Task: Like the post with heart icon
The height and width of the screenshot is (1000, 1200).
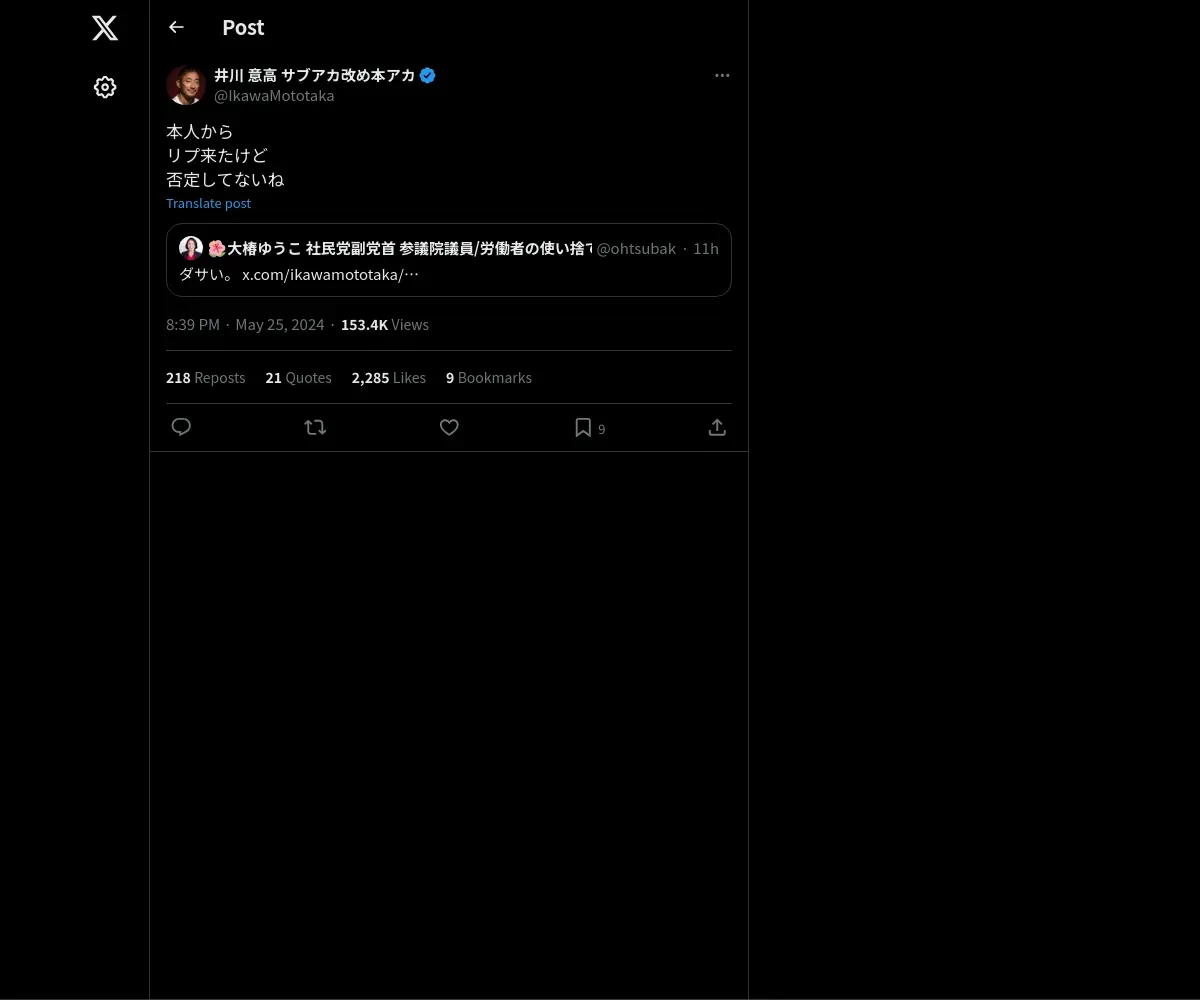Action: tap(449, 427)
